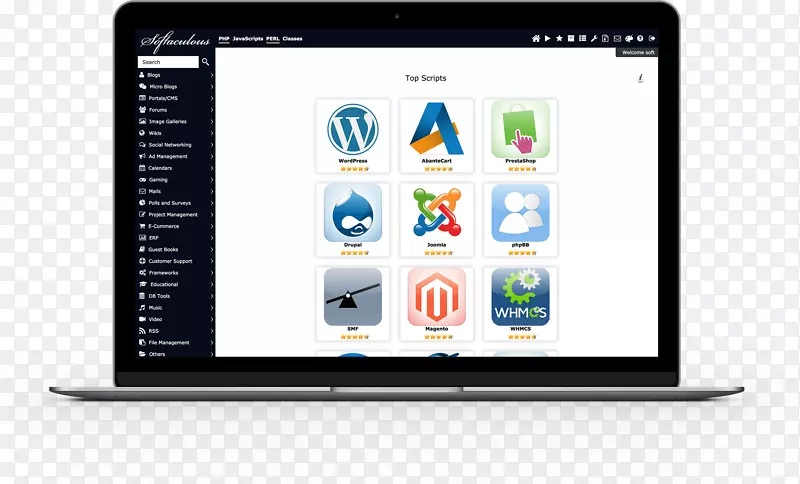Open email settings envelope icon in toolbar
This screenshot has height=484, width=800.
tap(617, 39)
